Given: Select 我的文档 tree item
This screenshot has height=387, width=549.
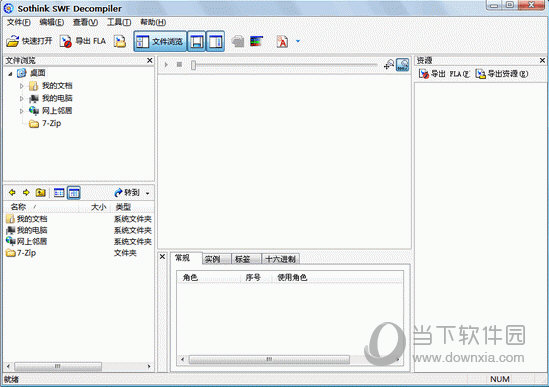Looking at the screenshot, I should [x=51, y=85].
